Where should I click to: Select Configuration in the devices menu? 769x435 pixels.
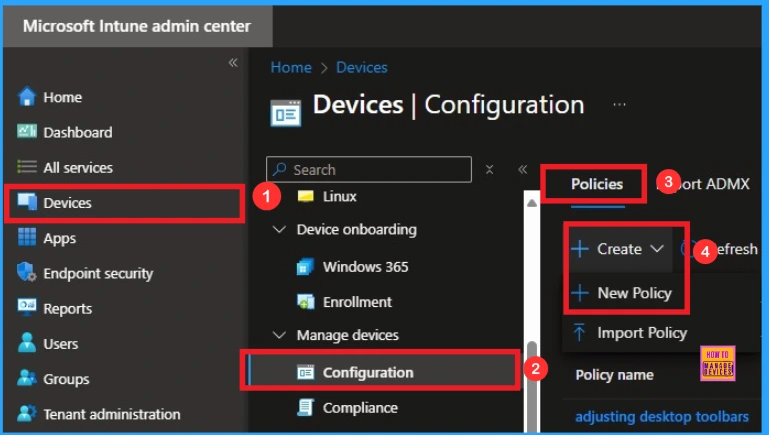point(368,373)
